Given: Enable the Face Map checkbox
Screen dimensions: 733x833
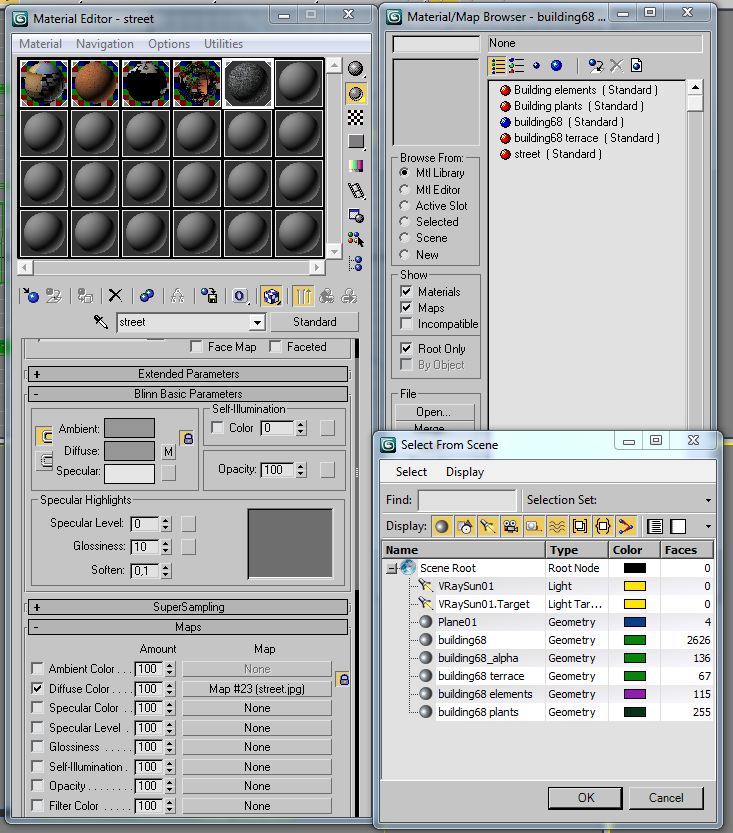Looking at the screenshot, I should click(x=196, y=347).
